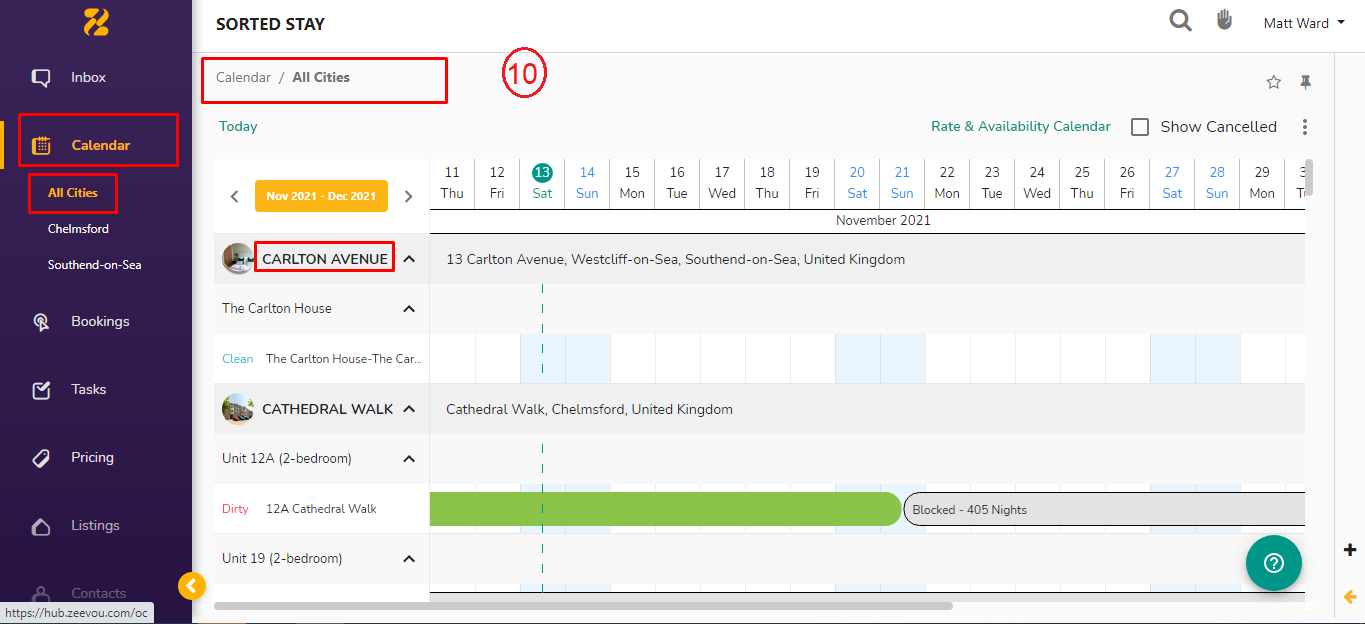
Task: Collapse Unit 19 (2-bedroom) row
Action: click(x=409, y=559)
